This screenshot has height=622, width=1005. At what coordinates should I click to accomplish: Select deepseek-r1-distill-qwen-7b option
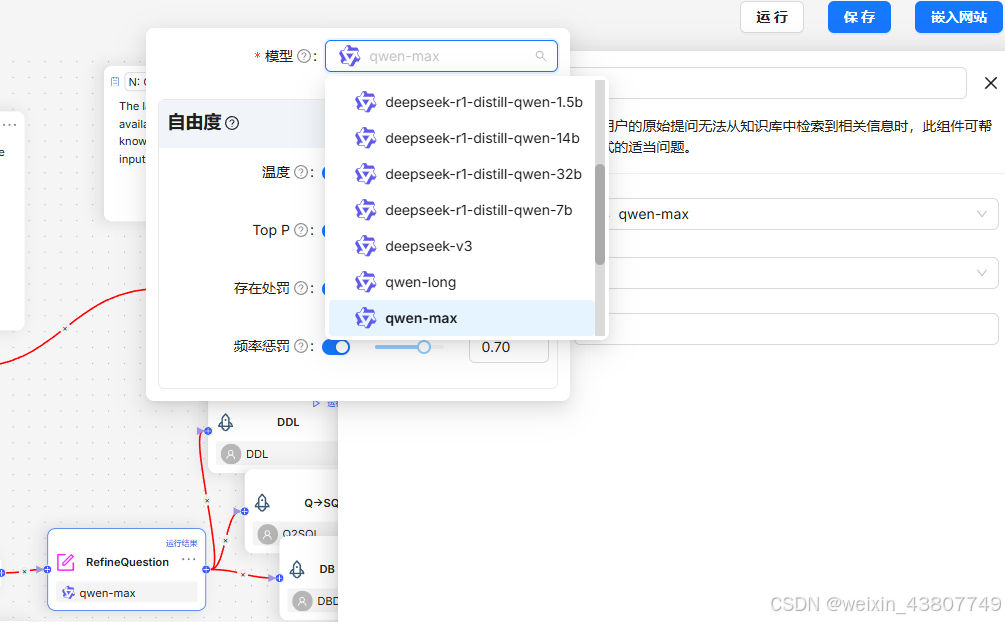tap(461, 210)
